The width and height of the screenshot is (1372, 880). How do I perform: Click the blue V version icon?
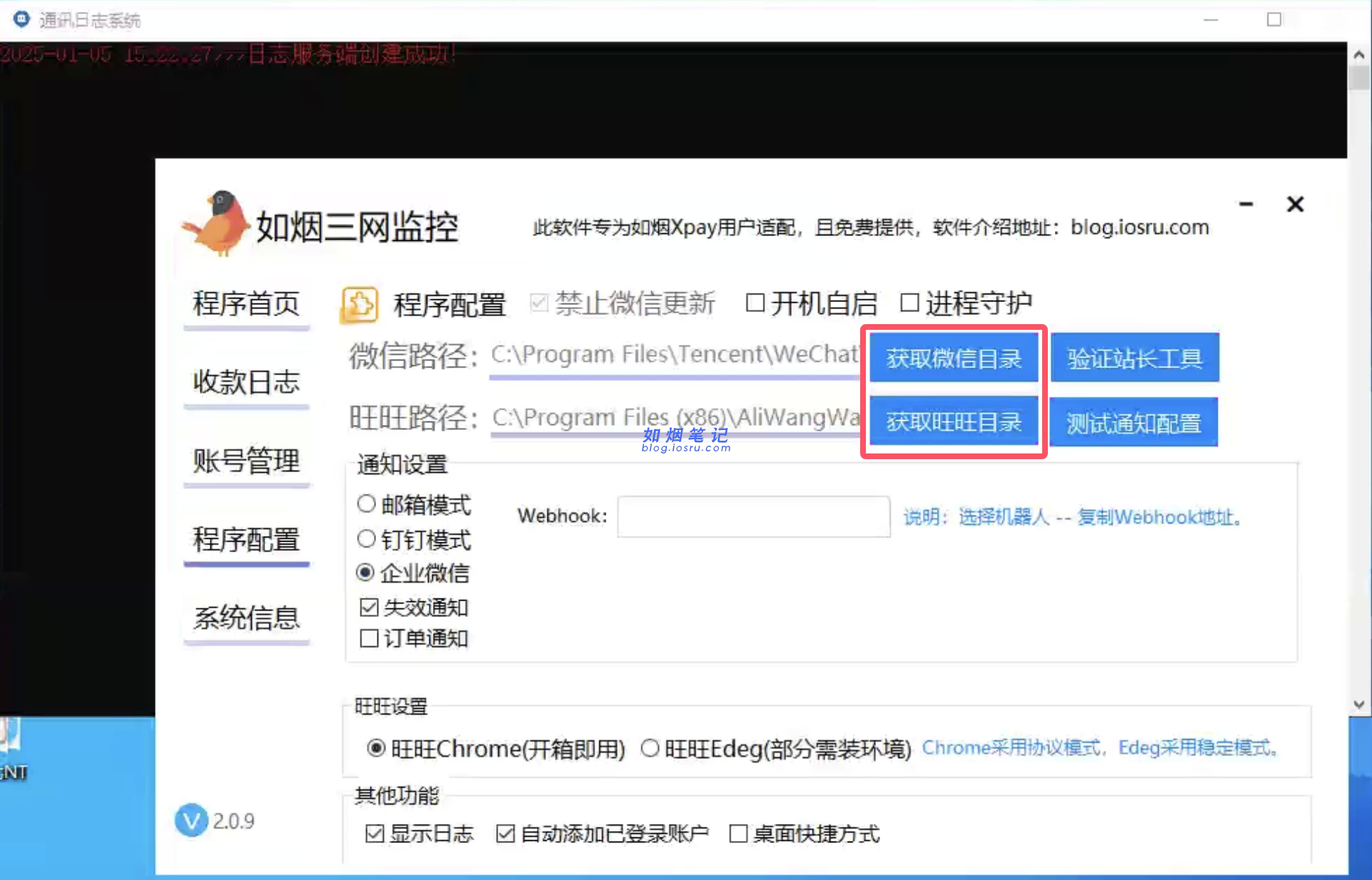coord(191,821)
